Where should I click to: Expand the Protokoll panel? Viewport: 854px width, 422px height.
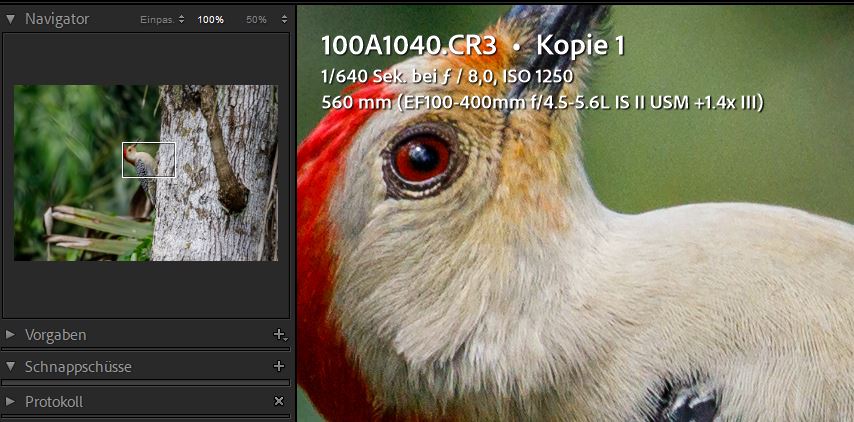tap(10, 402)
